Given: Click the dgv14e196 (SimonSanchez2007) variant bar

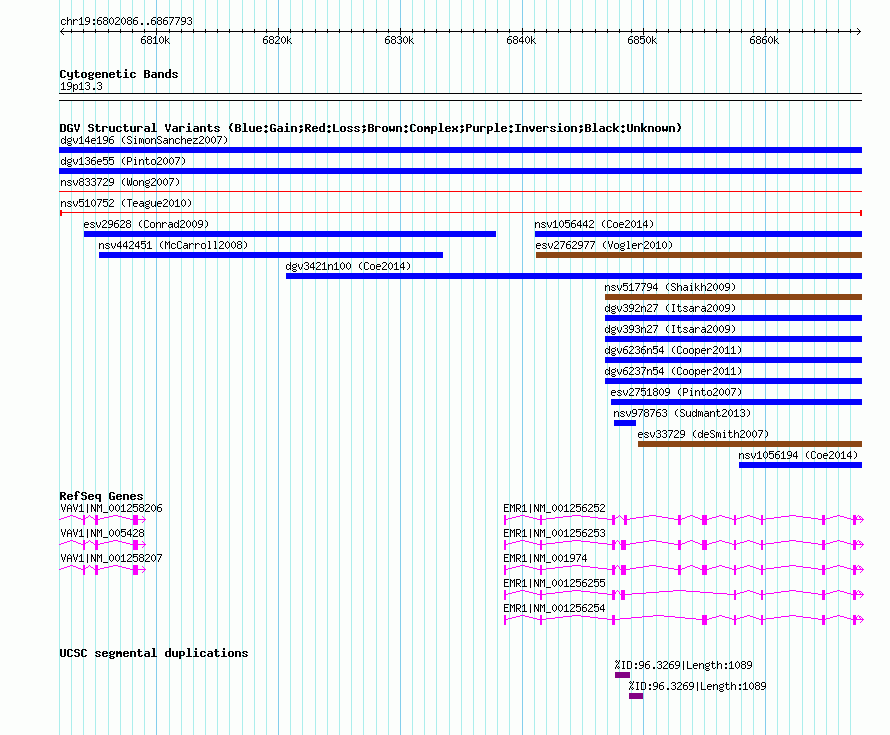Looking at the screenshot, I should (x=460, y=150).
